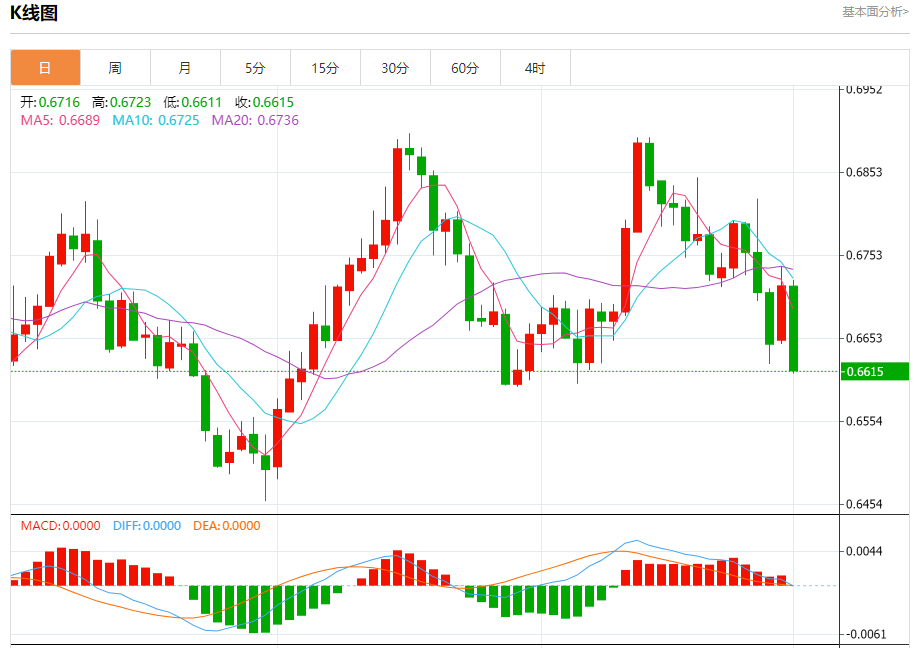Open the 15分 interval tab
The height and width of the screenshot is (648, 922).
pos(325,68)
